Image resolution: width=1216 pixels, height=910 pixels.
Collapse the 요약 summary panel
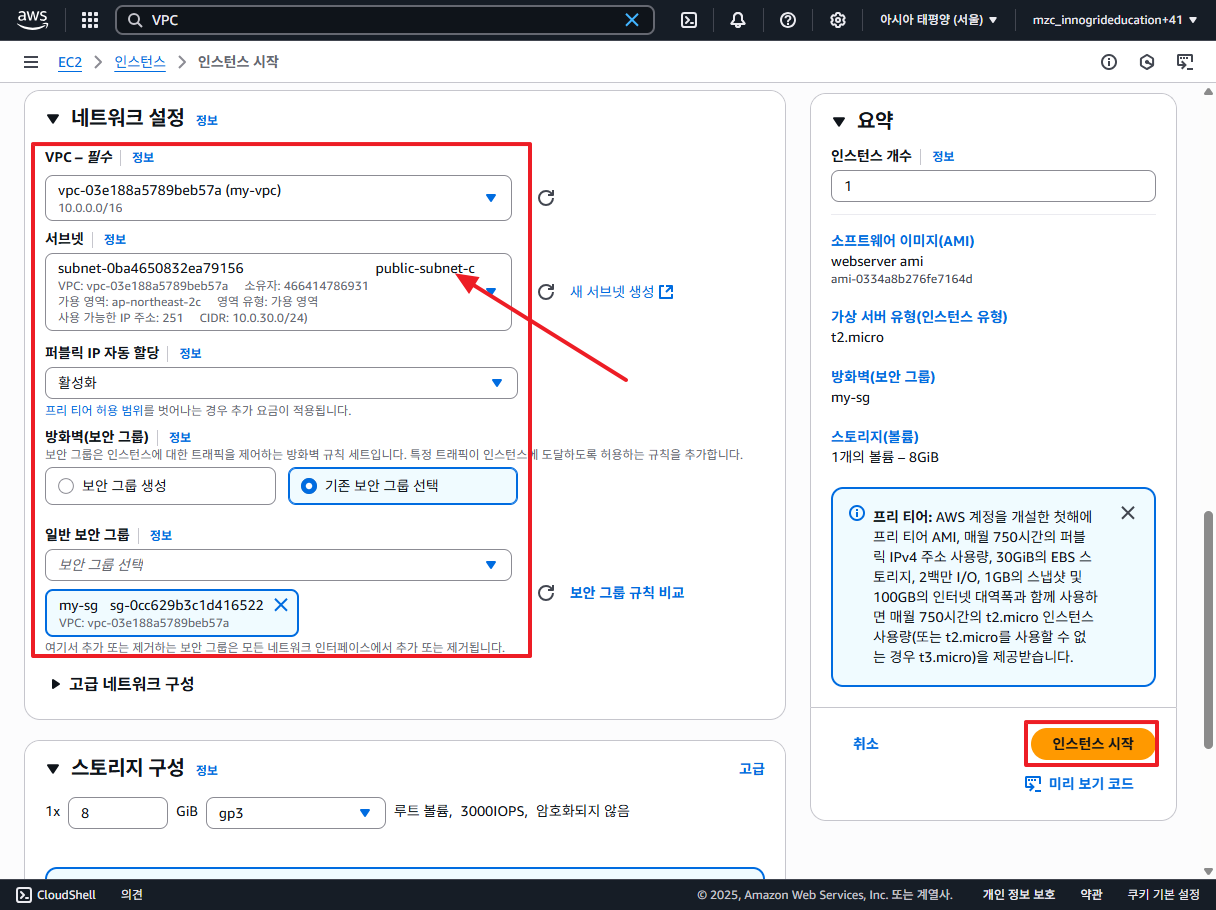pyautogui.click(x=839, y=121)
